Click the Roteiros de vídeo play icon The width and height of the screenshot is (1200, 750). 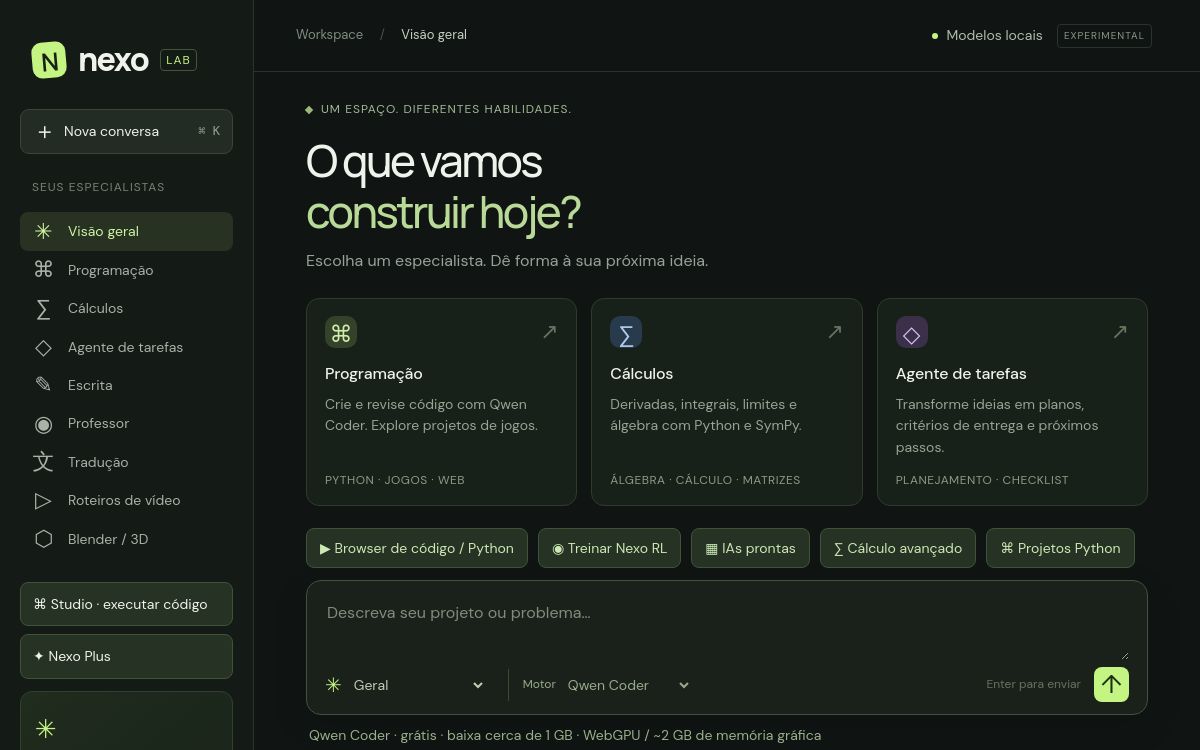tap(43, 500)
